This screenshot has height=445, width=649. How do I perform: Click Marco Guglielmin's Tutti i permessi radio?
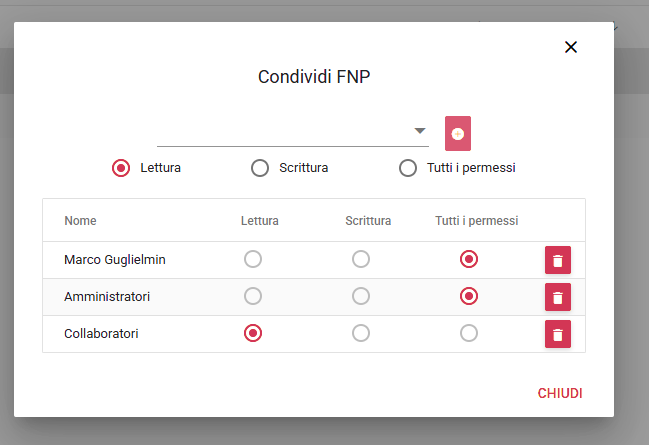coord(468,260)
